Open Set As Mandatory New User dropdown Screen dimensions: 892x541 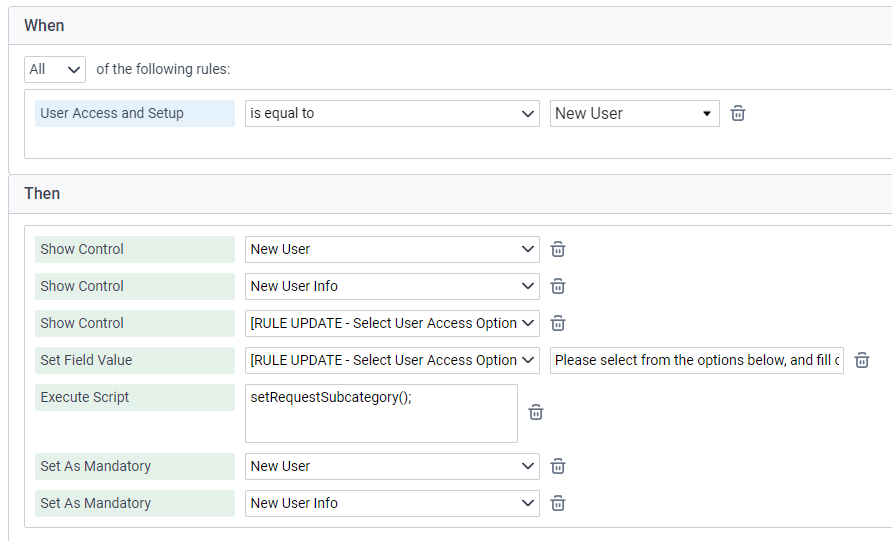(x=392, y=466)
